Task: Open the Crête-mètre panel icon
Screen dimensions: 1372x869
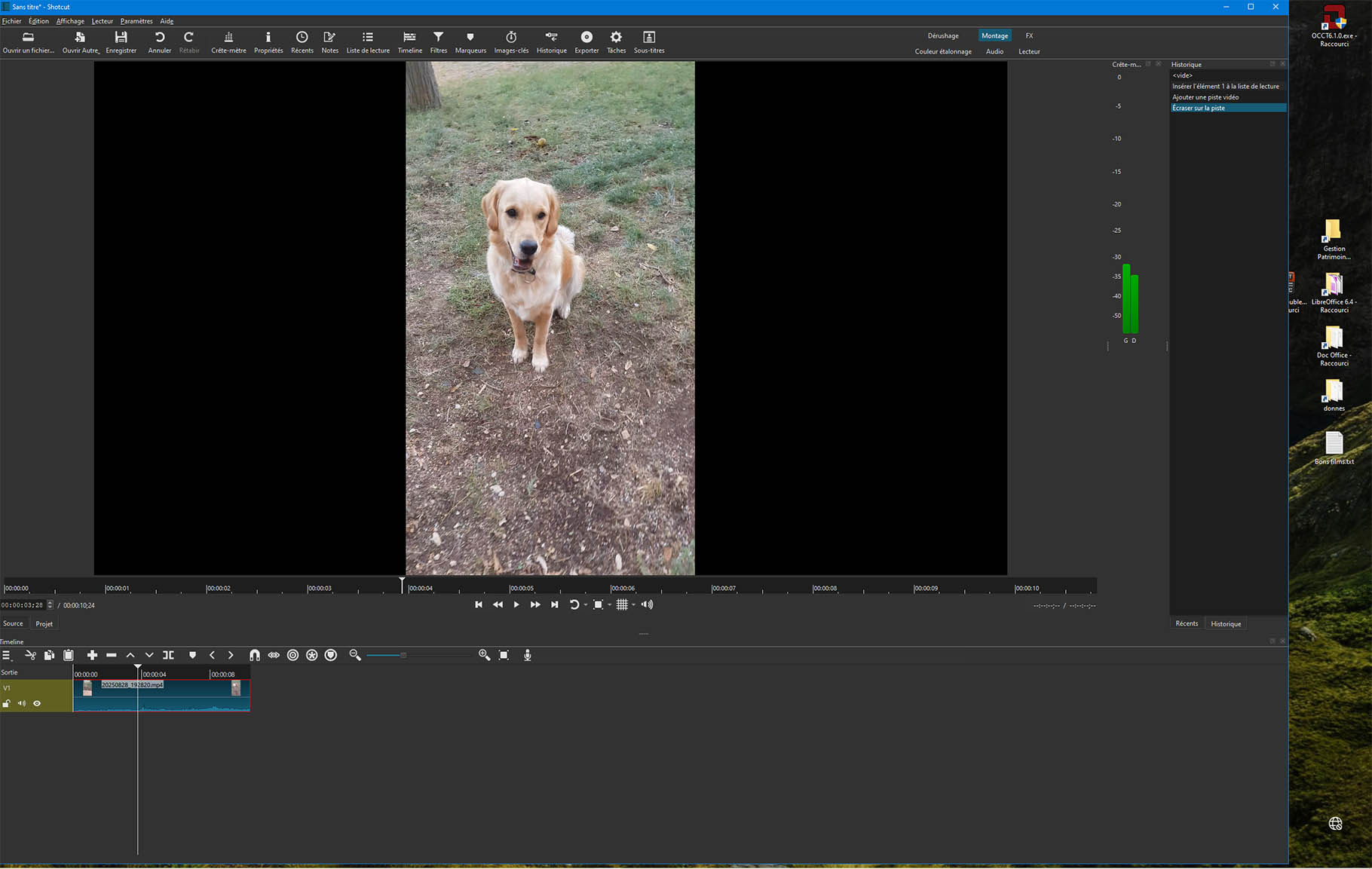Action: [x=228, y=42]
